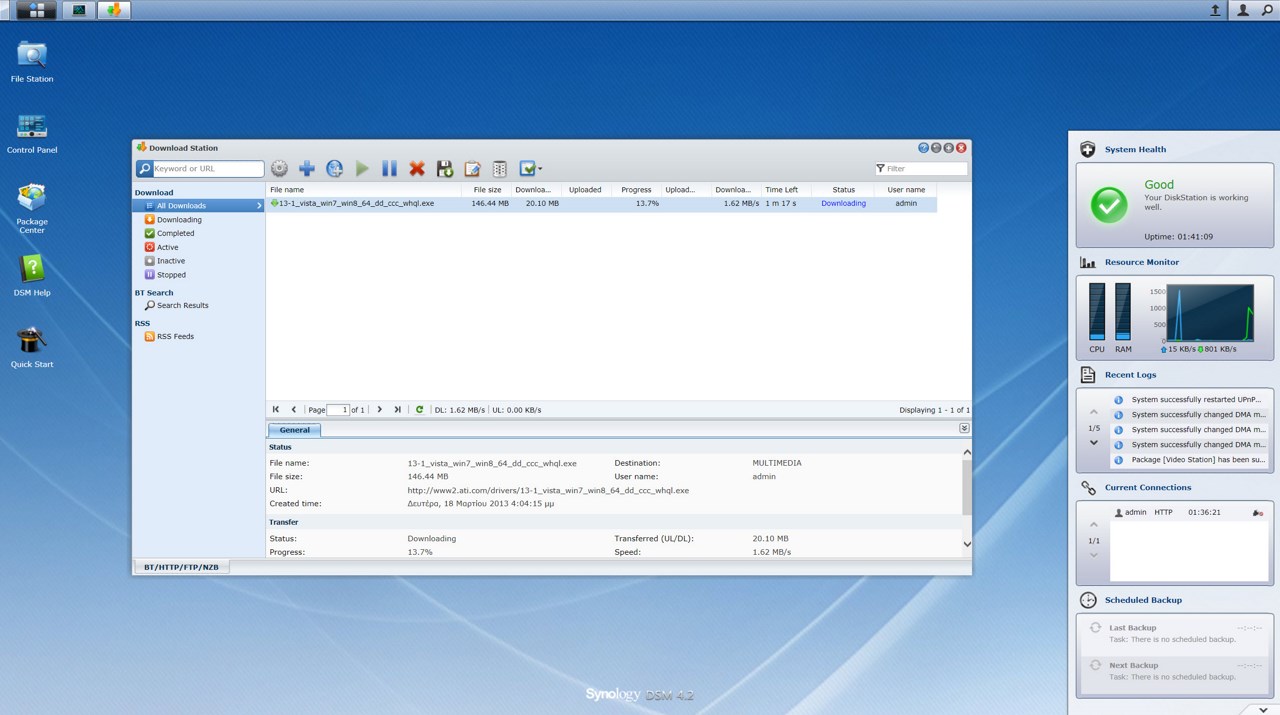Edit the selected download task
This screenshot has width=1280, height=715.
[x=472, y=169]
